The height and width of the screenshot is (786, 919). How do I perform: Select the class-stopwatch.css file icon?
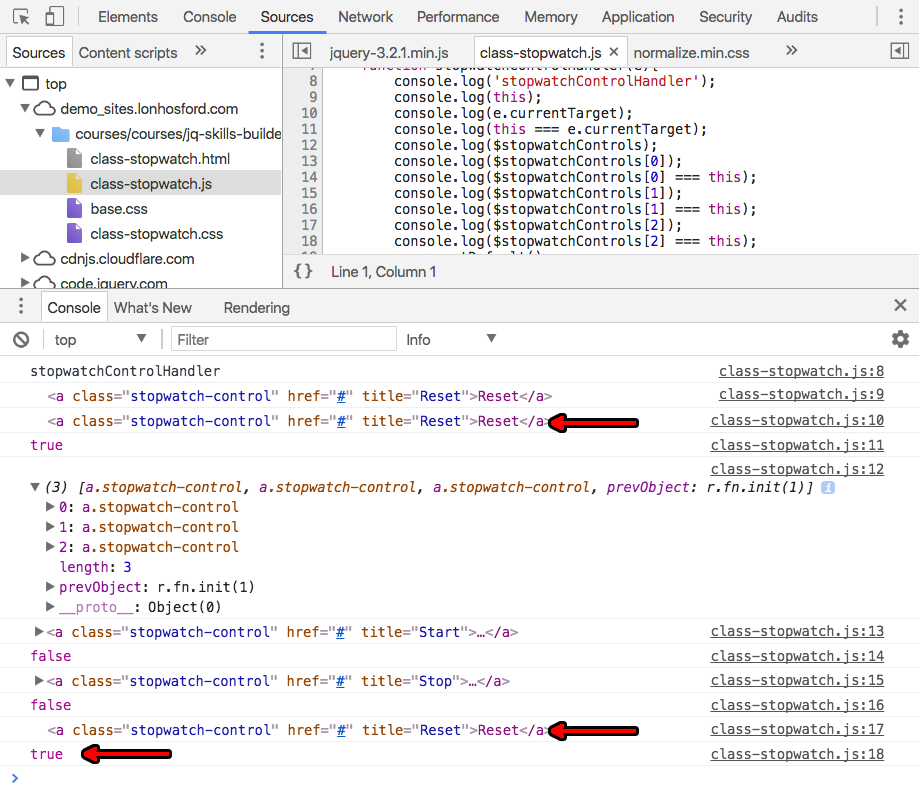(74, 233)
